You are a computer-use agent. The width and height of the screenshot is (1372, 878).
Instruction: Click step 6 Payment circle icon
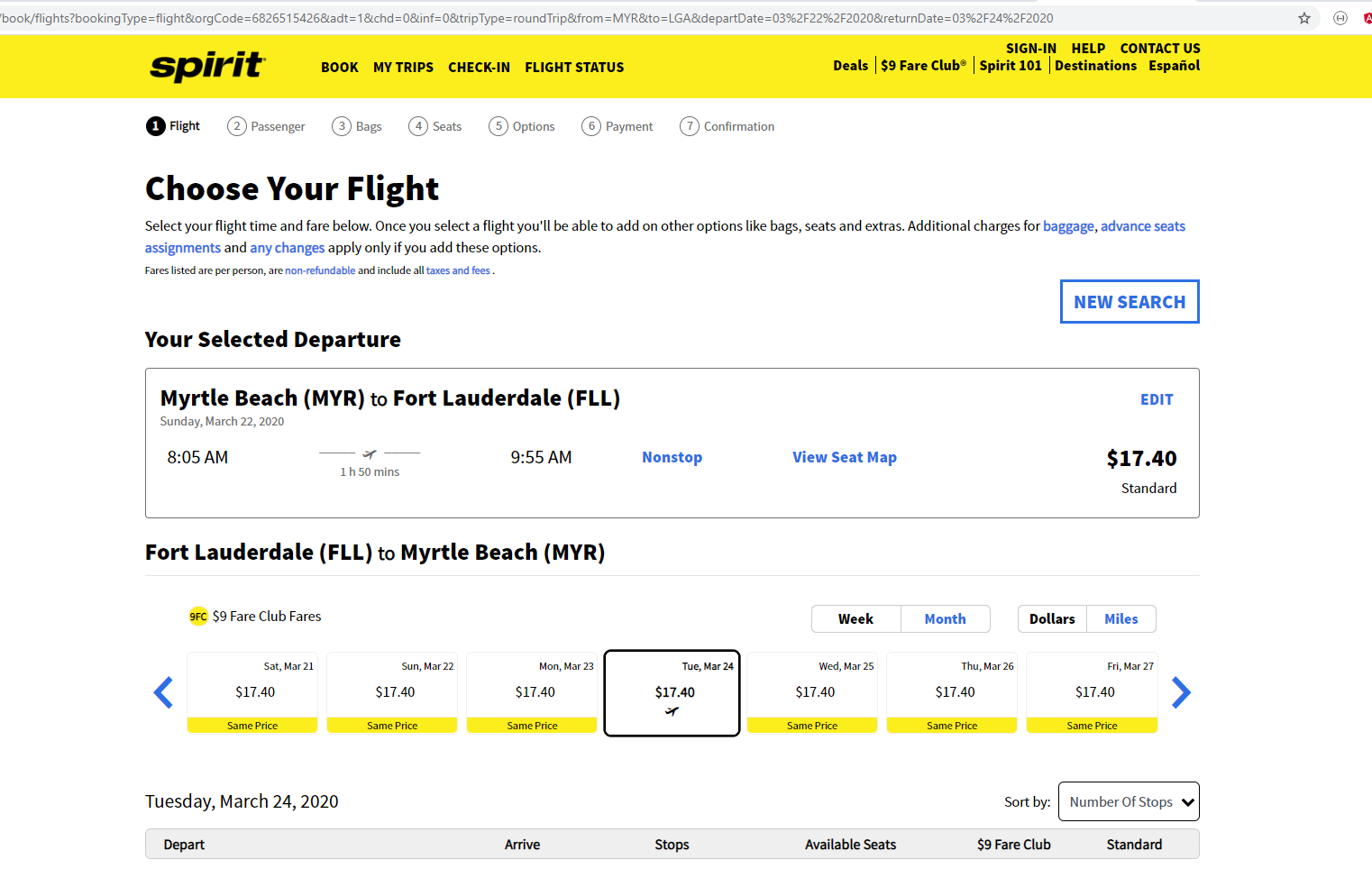point(591,126)
